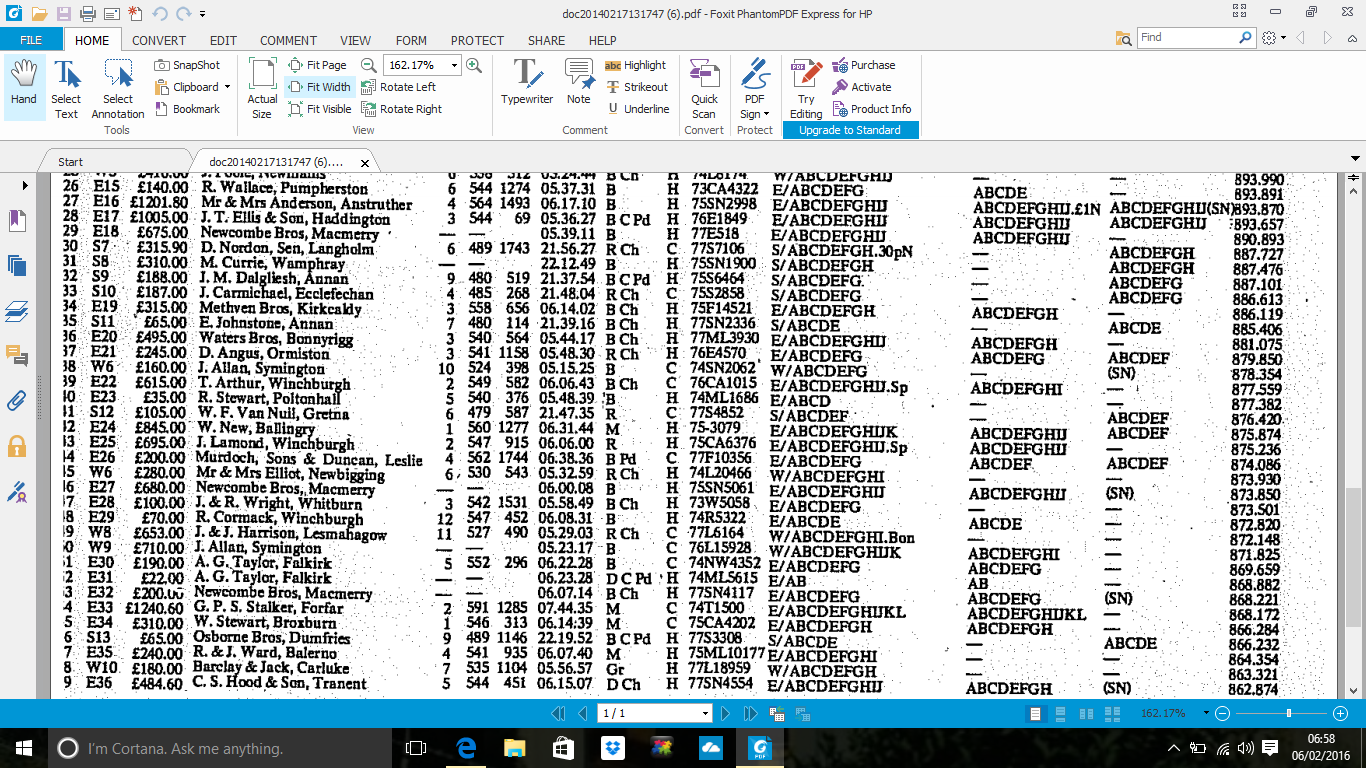Click the status bar zoom slider handle
The image size is (1366, 768).
pos(1289,713)
